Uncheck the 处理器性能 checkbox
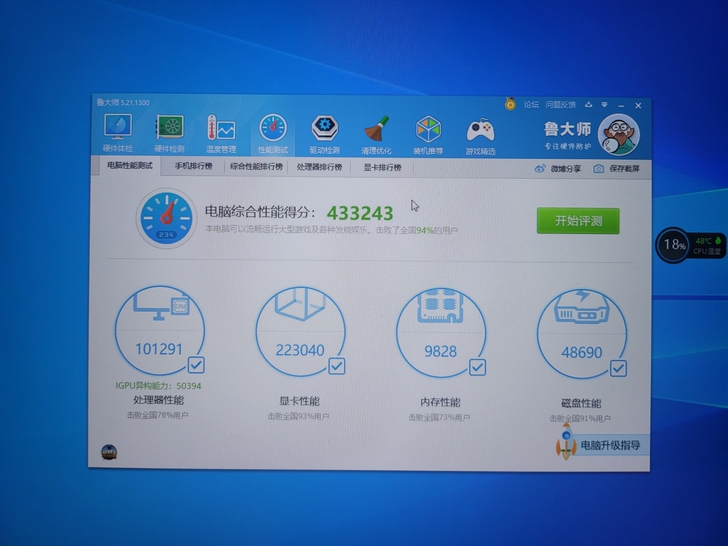This screenshot has width=728, height=546. (196, 365)
